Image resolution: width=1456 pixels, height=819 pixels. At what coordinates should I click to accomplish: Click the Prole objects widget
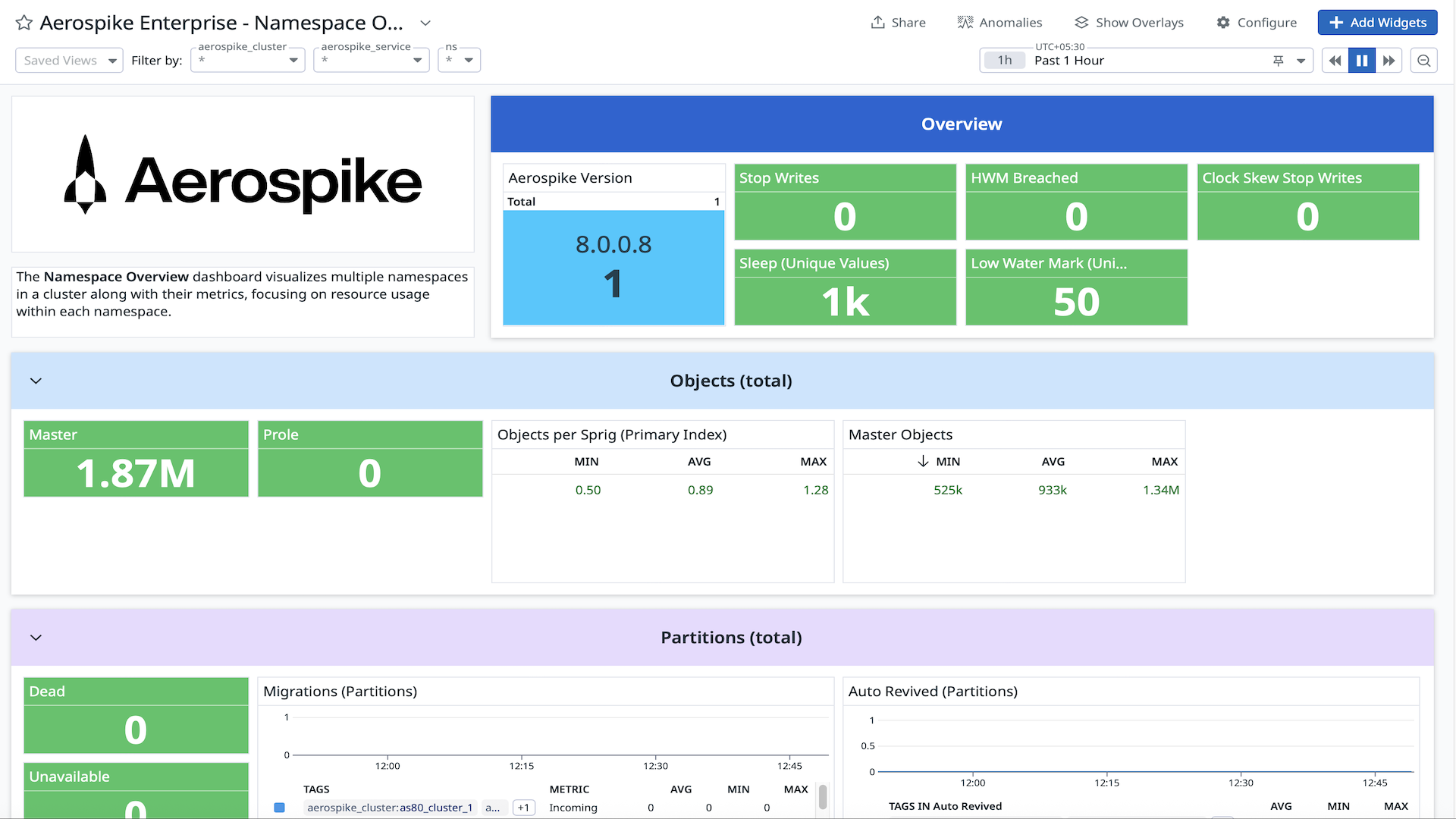coord(370,459)
